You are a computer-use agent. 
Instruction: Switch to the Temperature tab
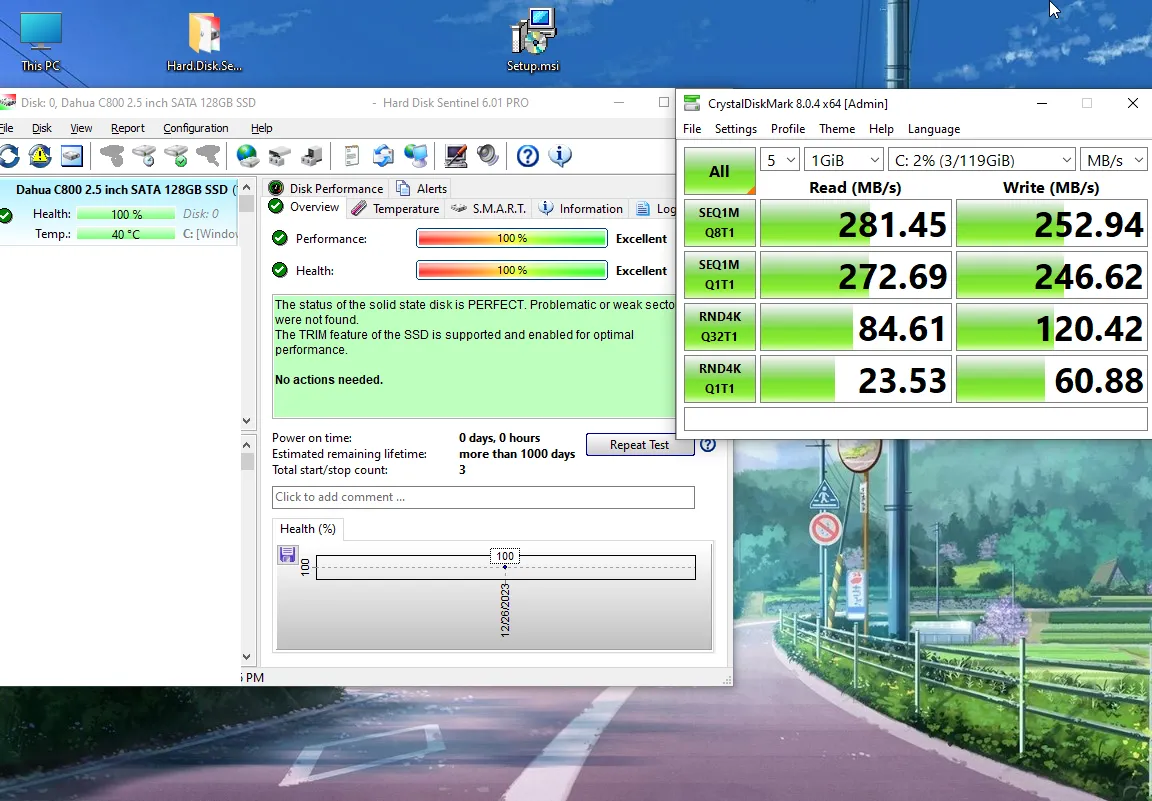point(396,209)
